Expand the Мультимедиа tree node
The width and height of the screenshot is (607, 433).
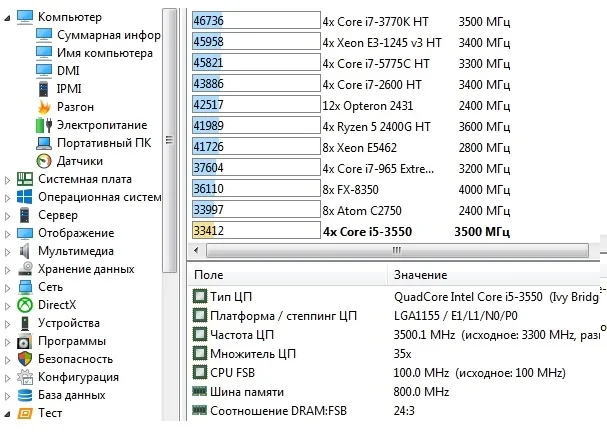(x=7, y=252)
